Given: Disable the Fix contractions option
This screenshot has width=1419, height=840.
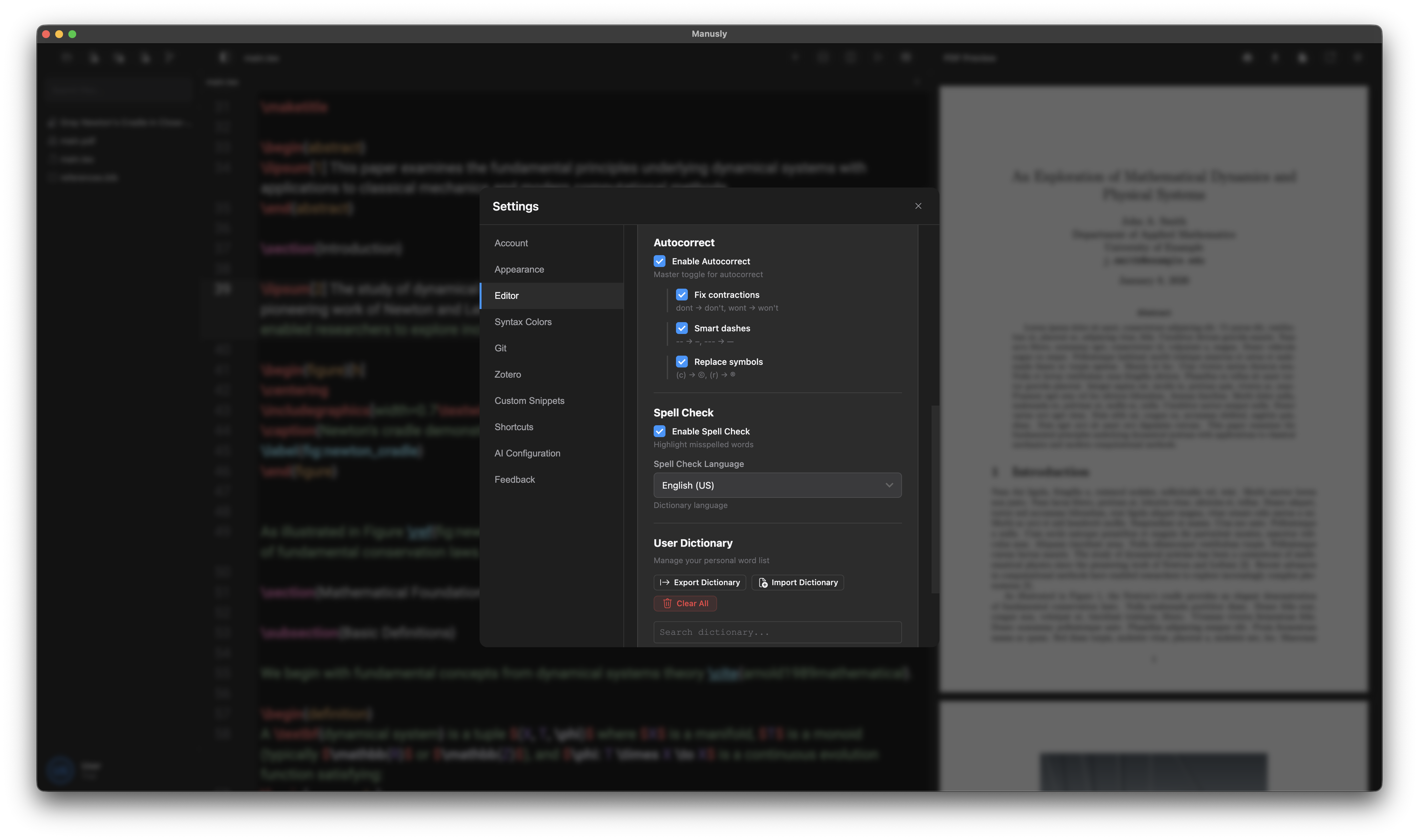Looking at the screenshot, I should pos(682,294).
